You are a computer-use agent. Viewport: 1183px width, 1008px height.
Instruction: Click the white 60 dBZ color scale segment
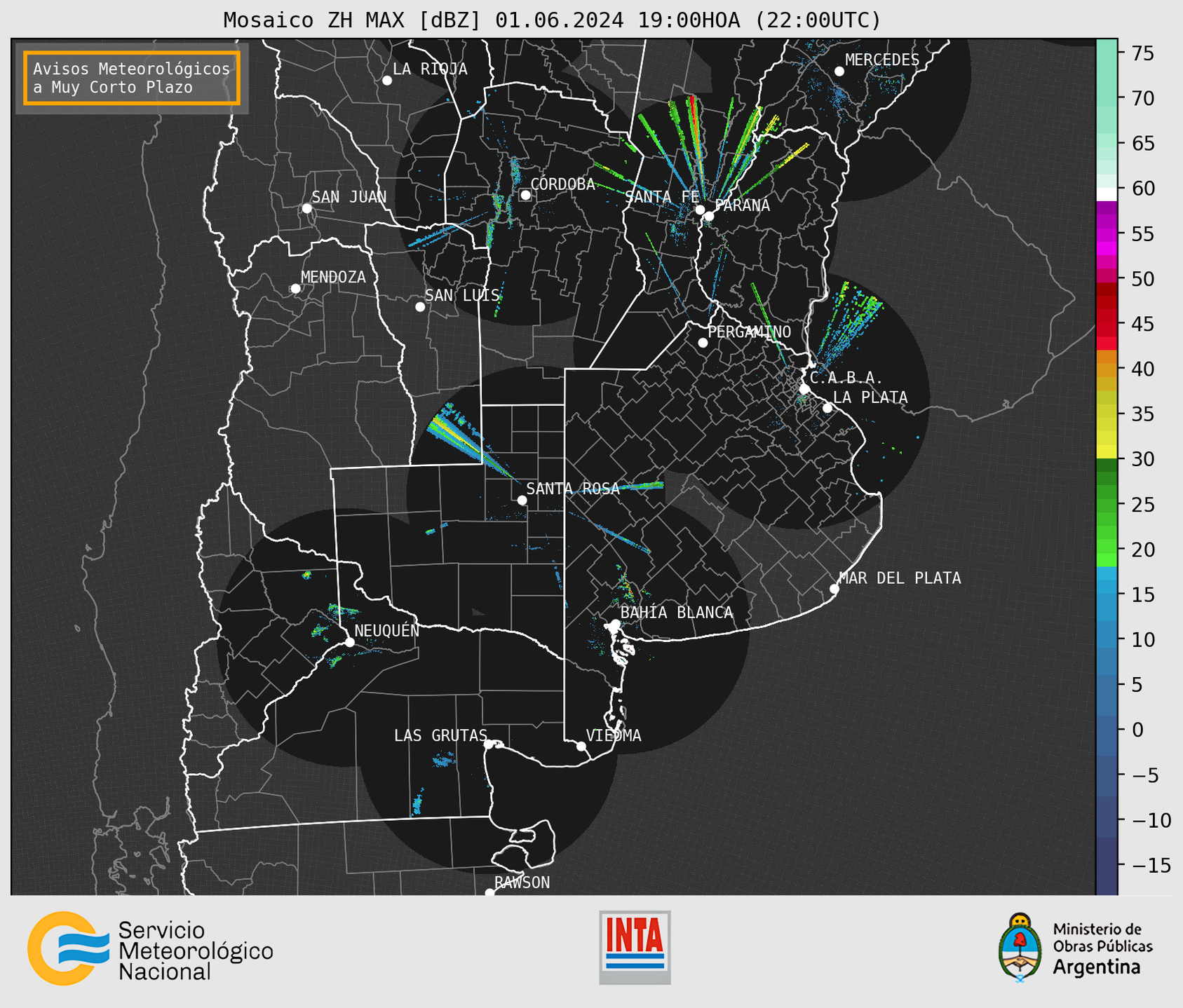click(x=1107, y=193)
